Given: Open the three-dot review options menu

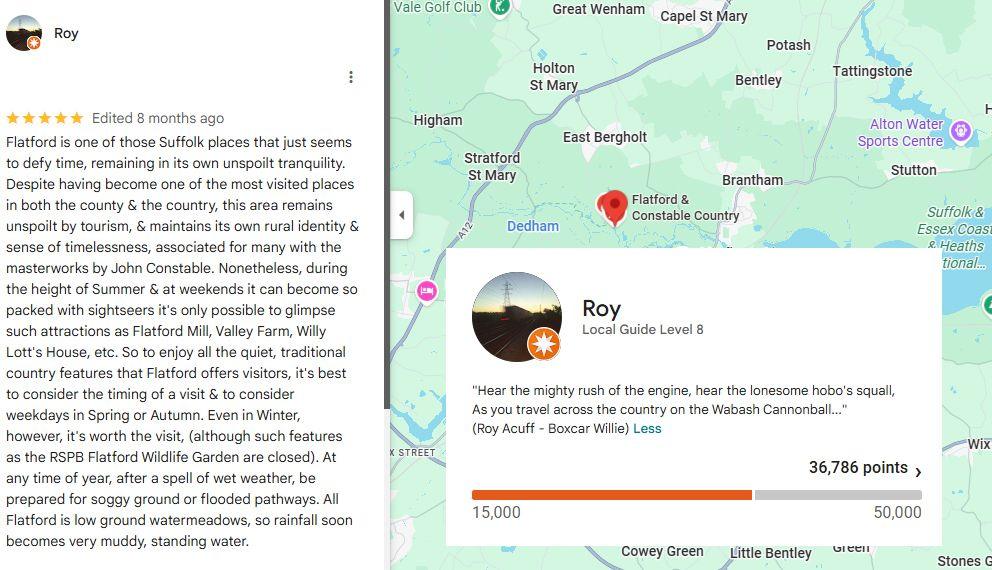Looking at the screenshot, I should click(x=350, y=77).
